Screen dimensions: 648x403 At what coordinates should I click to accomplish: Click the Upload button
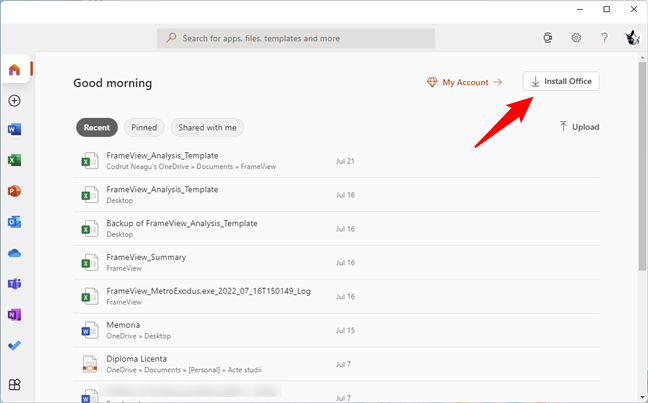tap(579, 127)
